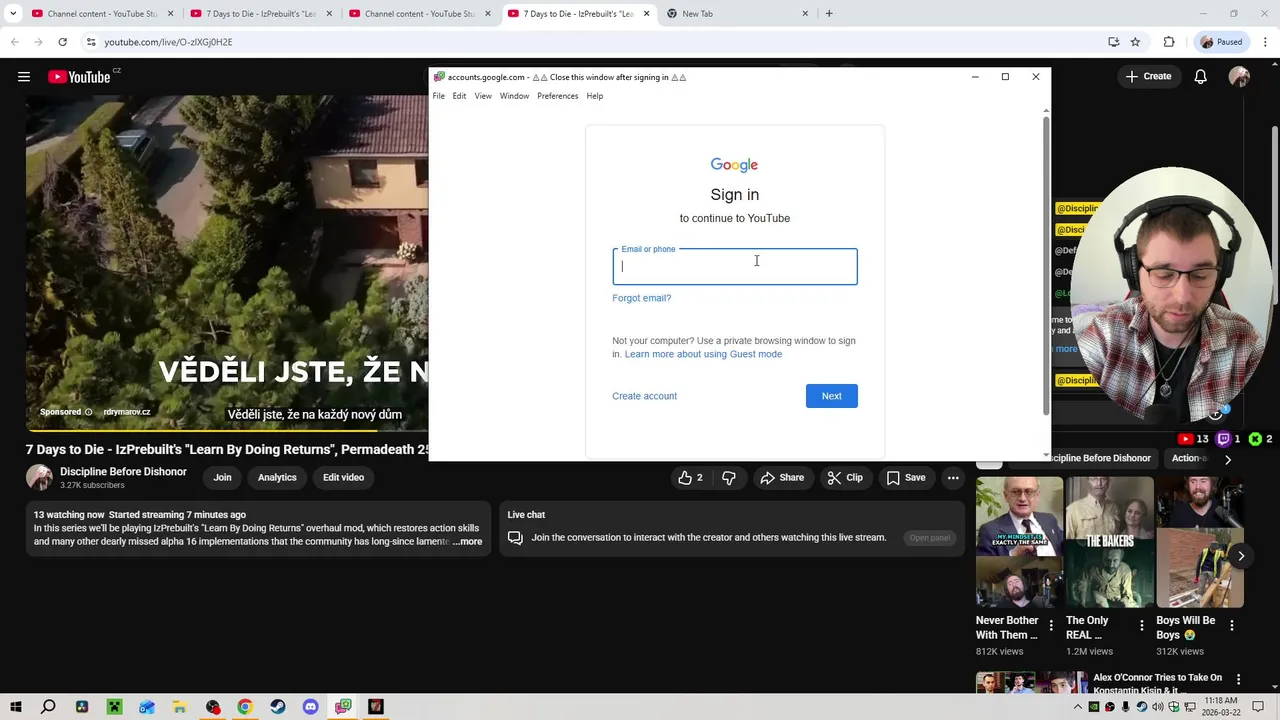Viewport: 1280px width, 720px height.
Task: Dislike the live stream video
Action: coord(729,478)
